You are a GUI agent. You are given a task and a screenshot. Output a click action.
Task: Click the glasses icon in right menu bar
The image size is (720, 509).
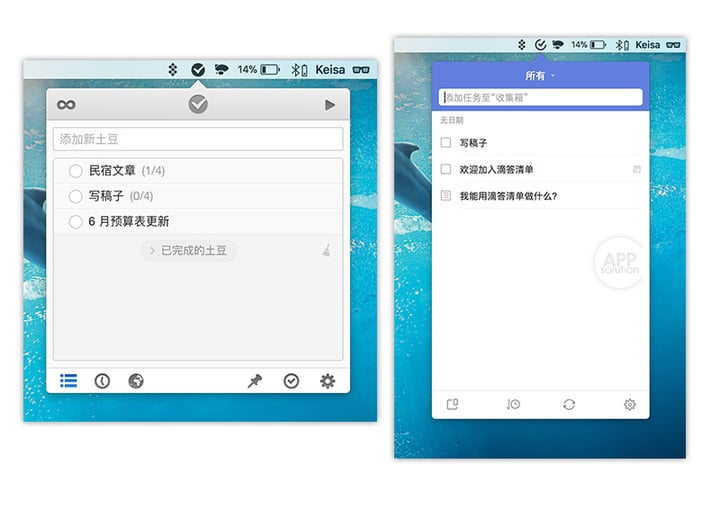pos(673,45)
